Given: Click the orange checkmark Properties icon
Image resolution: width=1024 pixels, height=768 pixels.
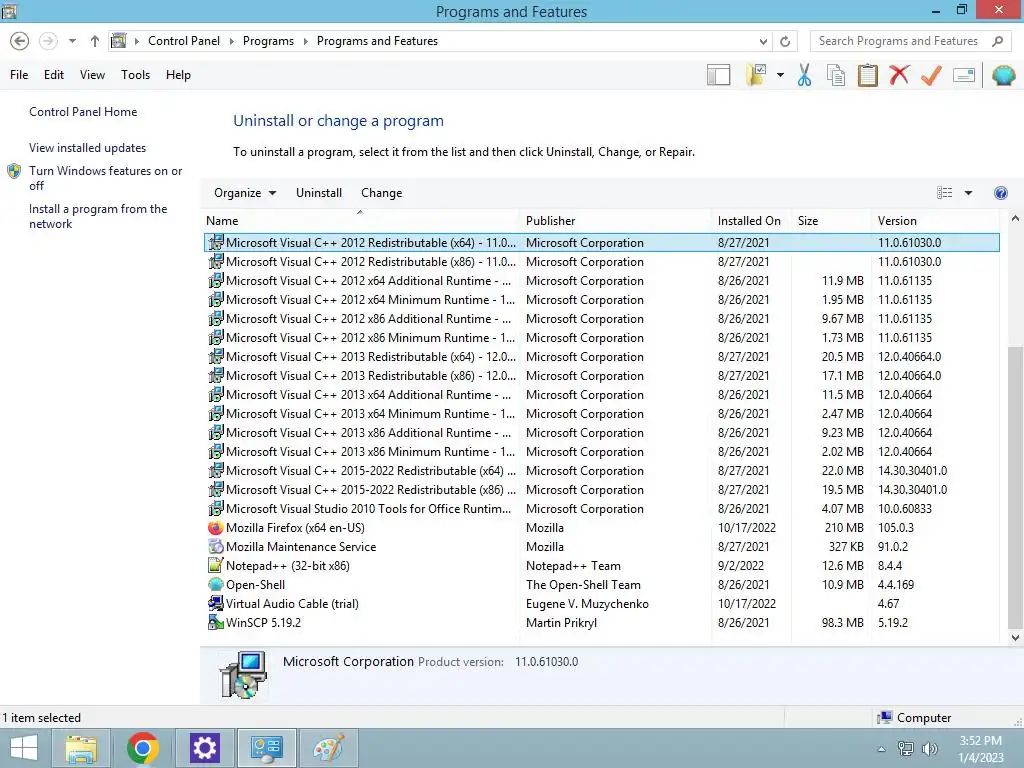Looking at the screenshot, I should coord(931,75).
